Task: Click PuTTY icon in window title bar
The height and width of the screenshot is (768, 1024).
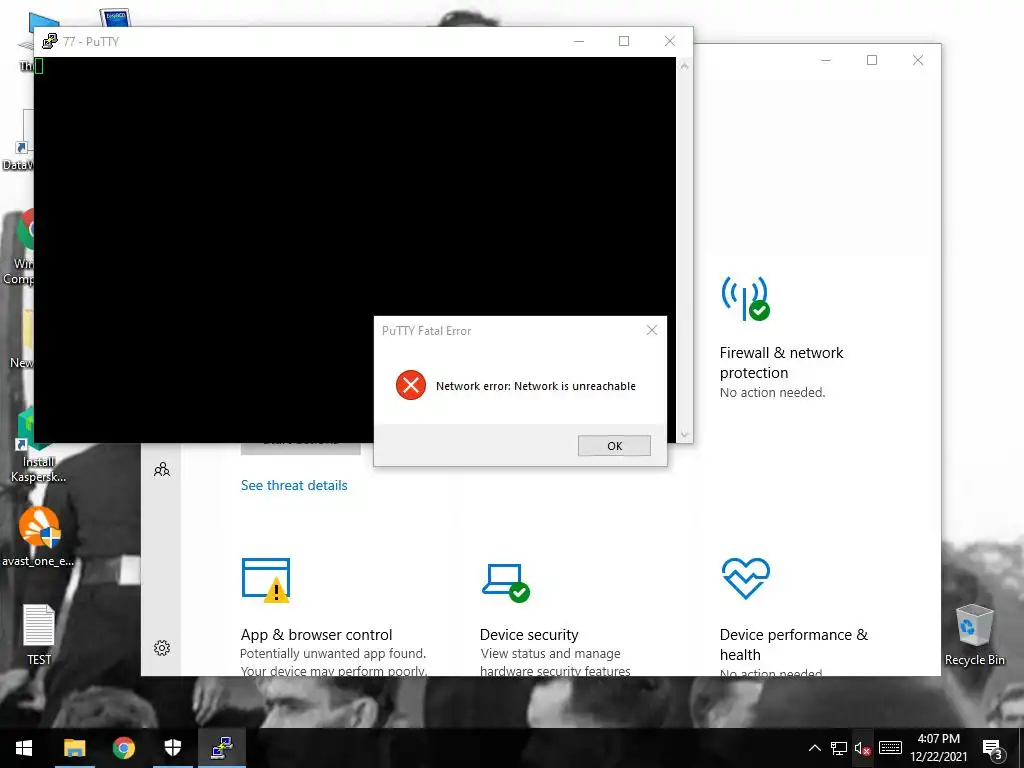Action: click(x=50, y=41)
